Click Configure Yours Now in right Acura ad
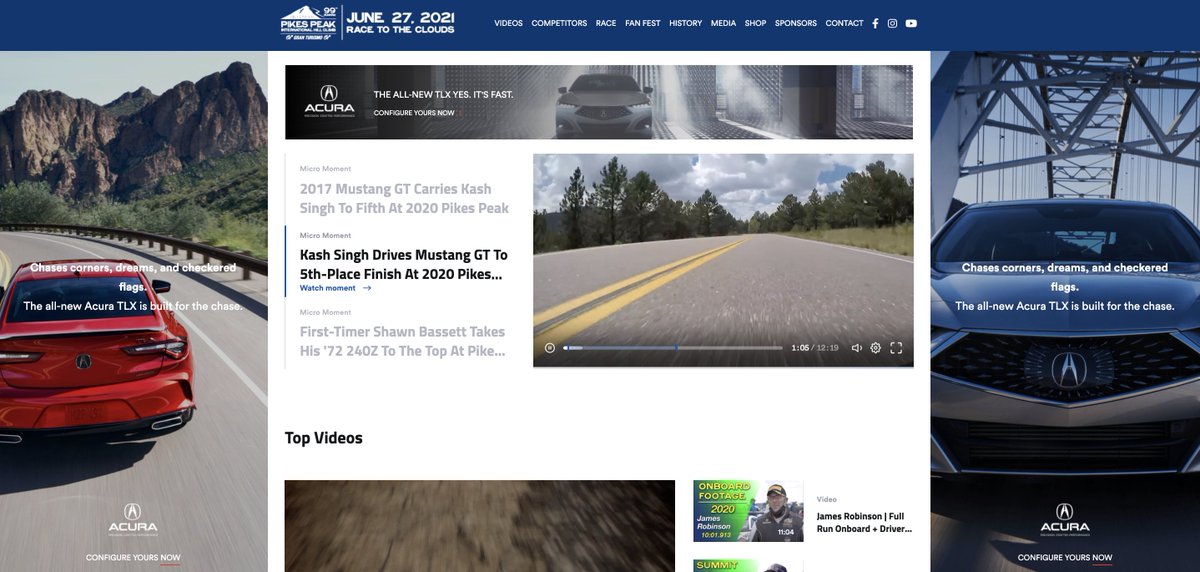This screenshot has height=572, width=1200. point(1065,557)
